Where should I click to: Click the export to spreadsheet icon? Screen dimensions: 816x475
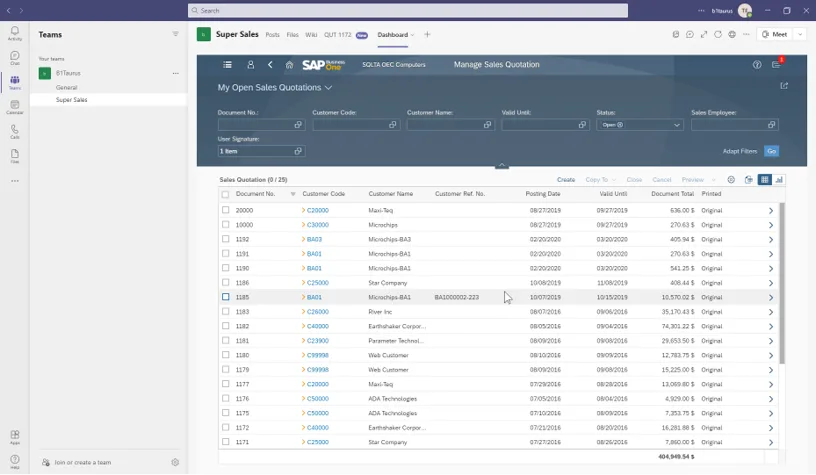pyautogui.click(x=748, y=179)
